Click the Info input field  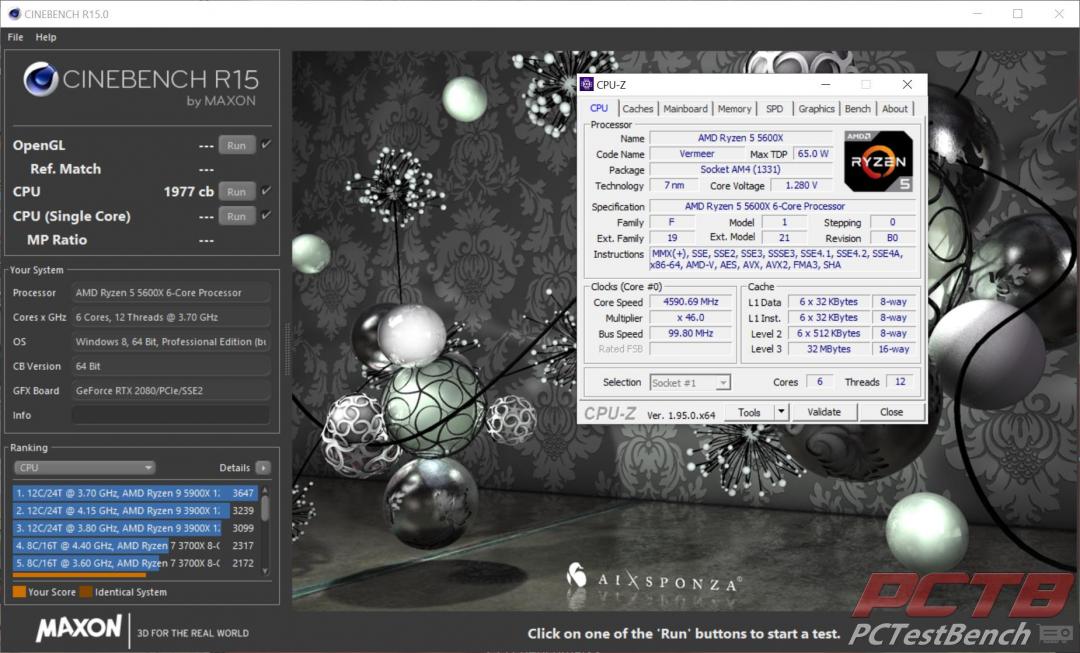click(x=171, y=415)
